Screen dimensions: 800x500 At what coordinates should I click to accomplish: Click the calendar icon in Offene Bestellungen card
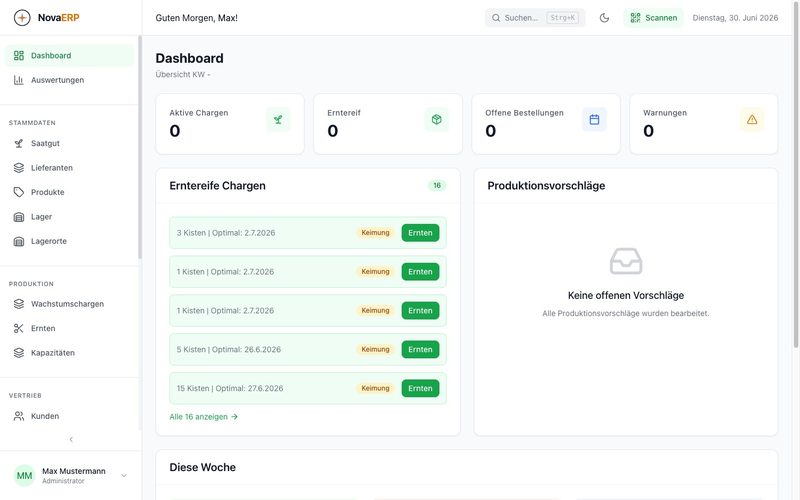pyautogui.click(x=594, y=119)
